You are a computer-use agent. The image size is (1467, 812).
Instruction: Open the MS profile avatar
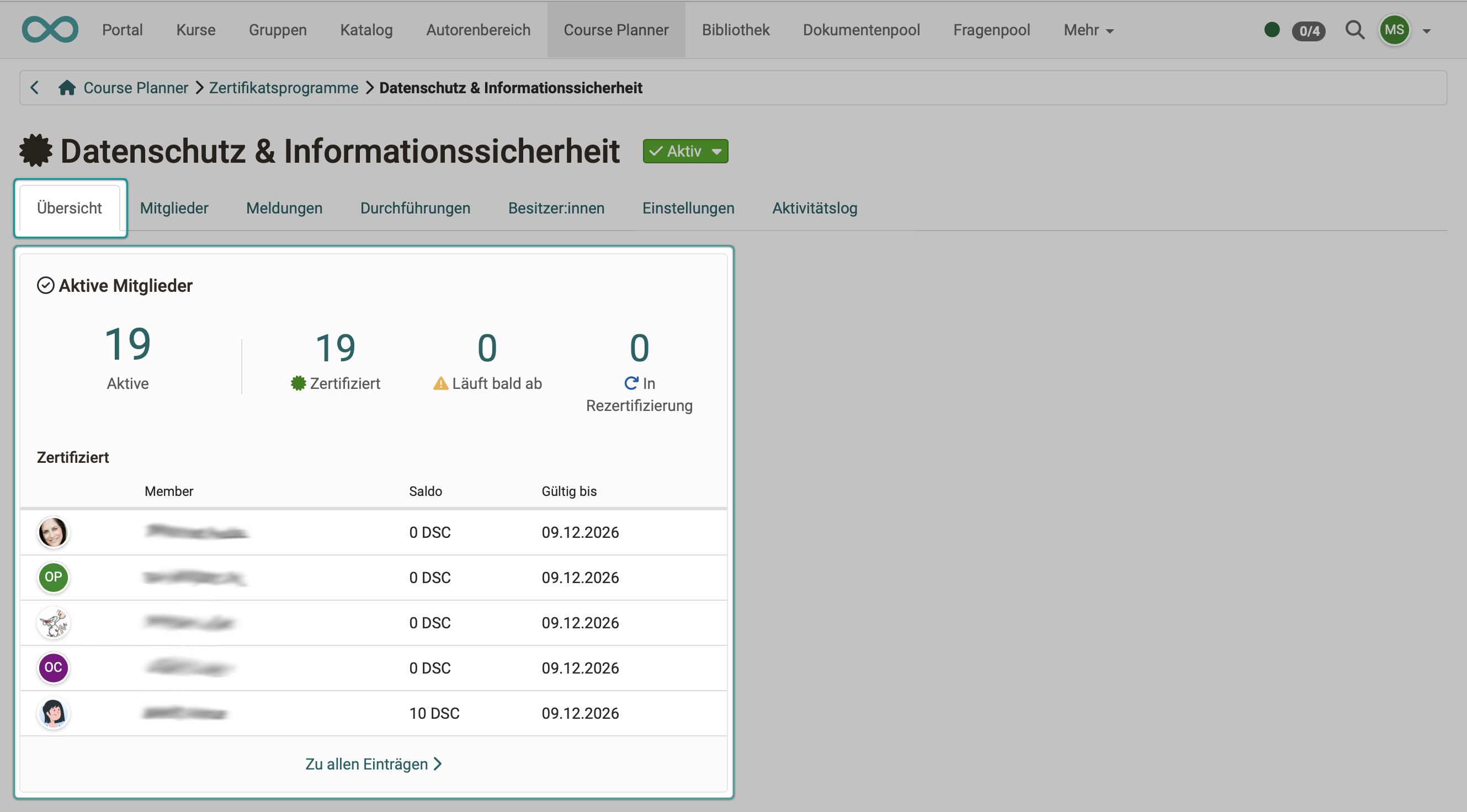1394,30
